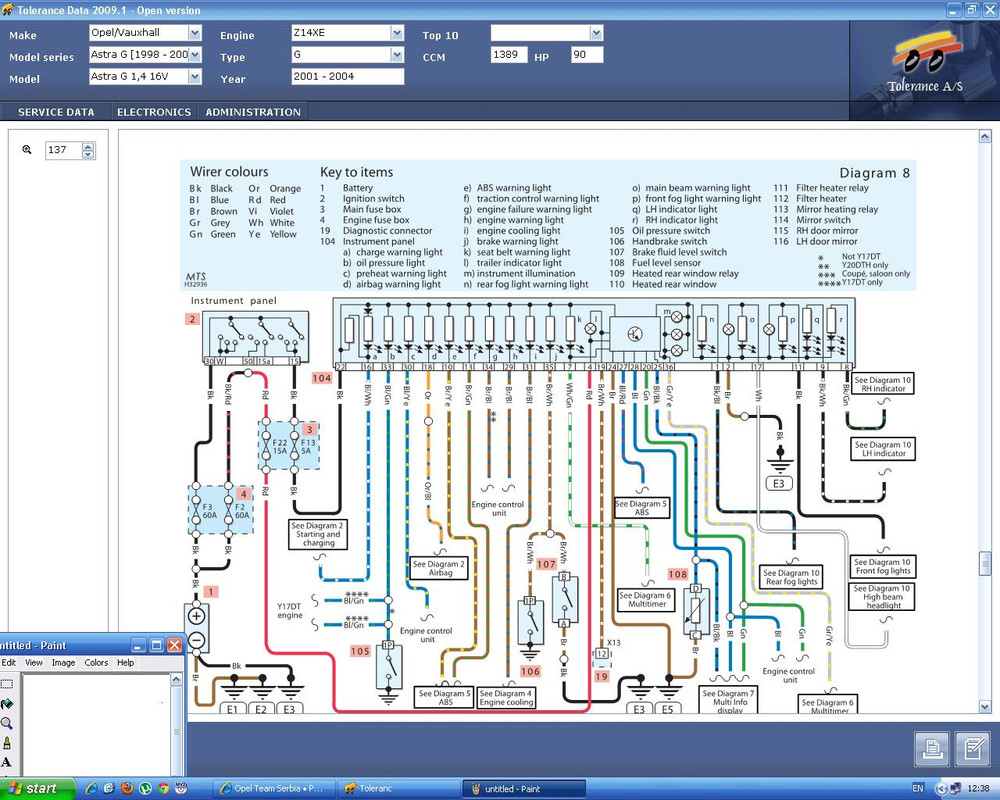Open the Make dropdown
The width and height of the screenshot is (1000, 800).
195,33
